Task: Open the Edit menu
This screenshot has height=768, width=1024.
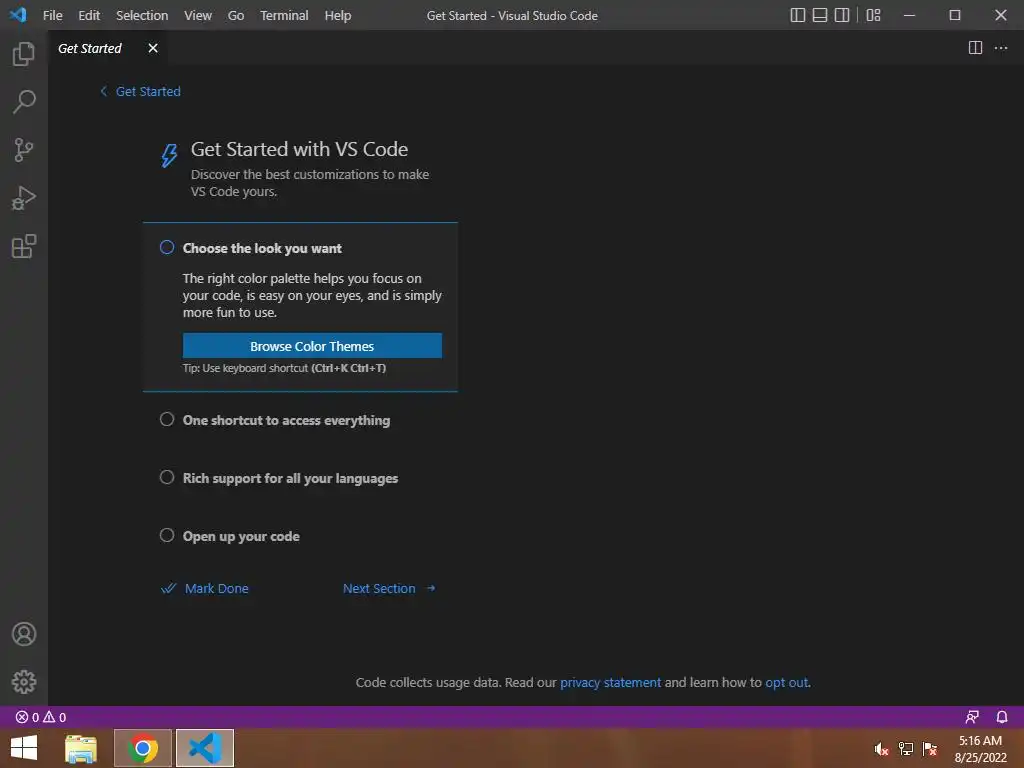Action: click(89, 15)
